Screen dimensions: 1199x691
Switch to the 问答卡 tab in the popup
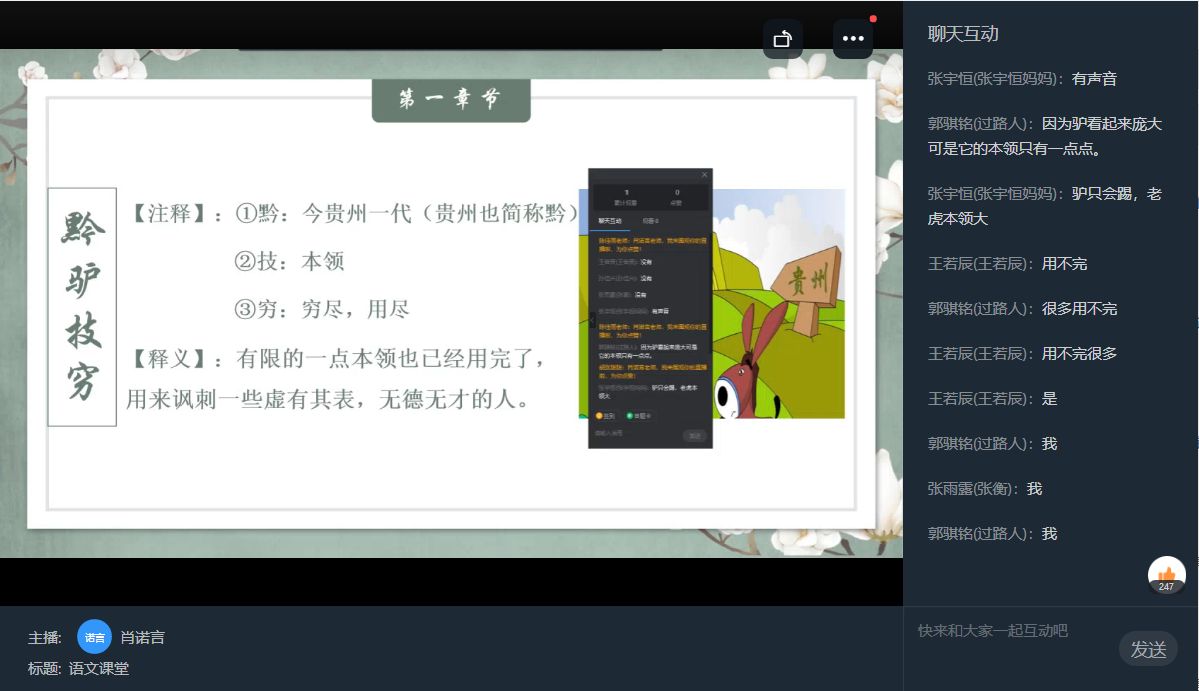pyautogui.click(x=650, y=221)
